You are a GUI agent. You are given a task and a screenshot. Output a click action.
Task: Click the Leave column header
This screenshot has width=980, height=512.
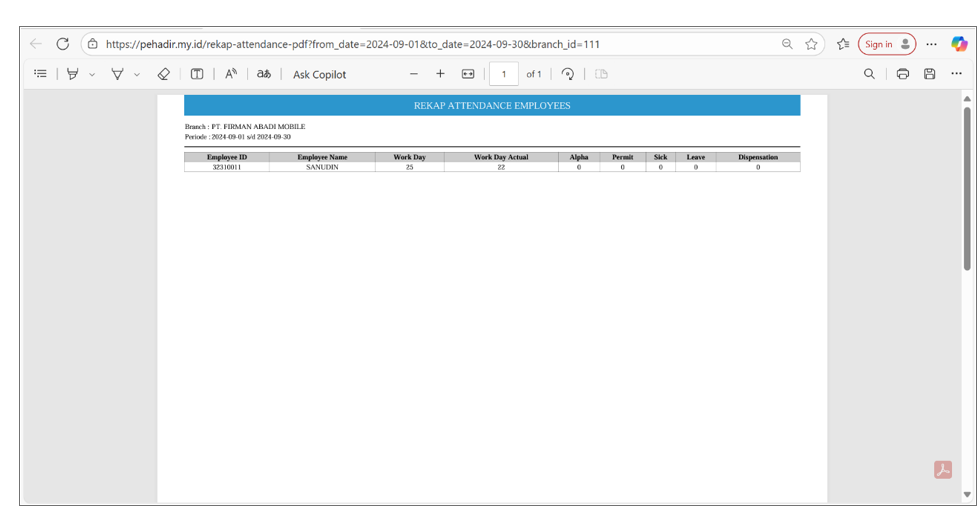tap(696, 157)
